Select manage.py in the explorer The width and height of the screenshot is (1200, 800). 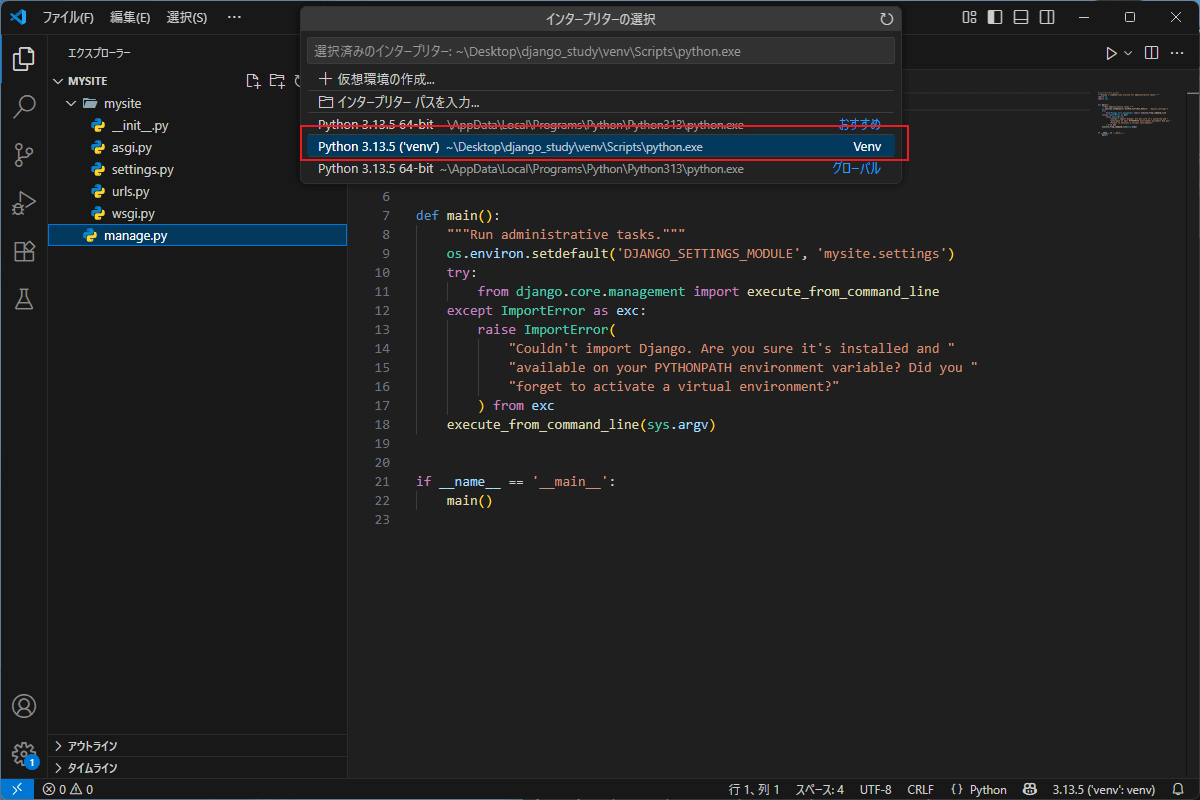197,235
